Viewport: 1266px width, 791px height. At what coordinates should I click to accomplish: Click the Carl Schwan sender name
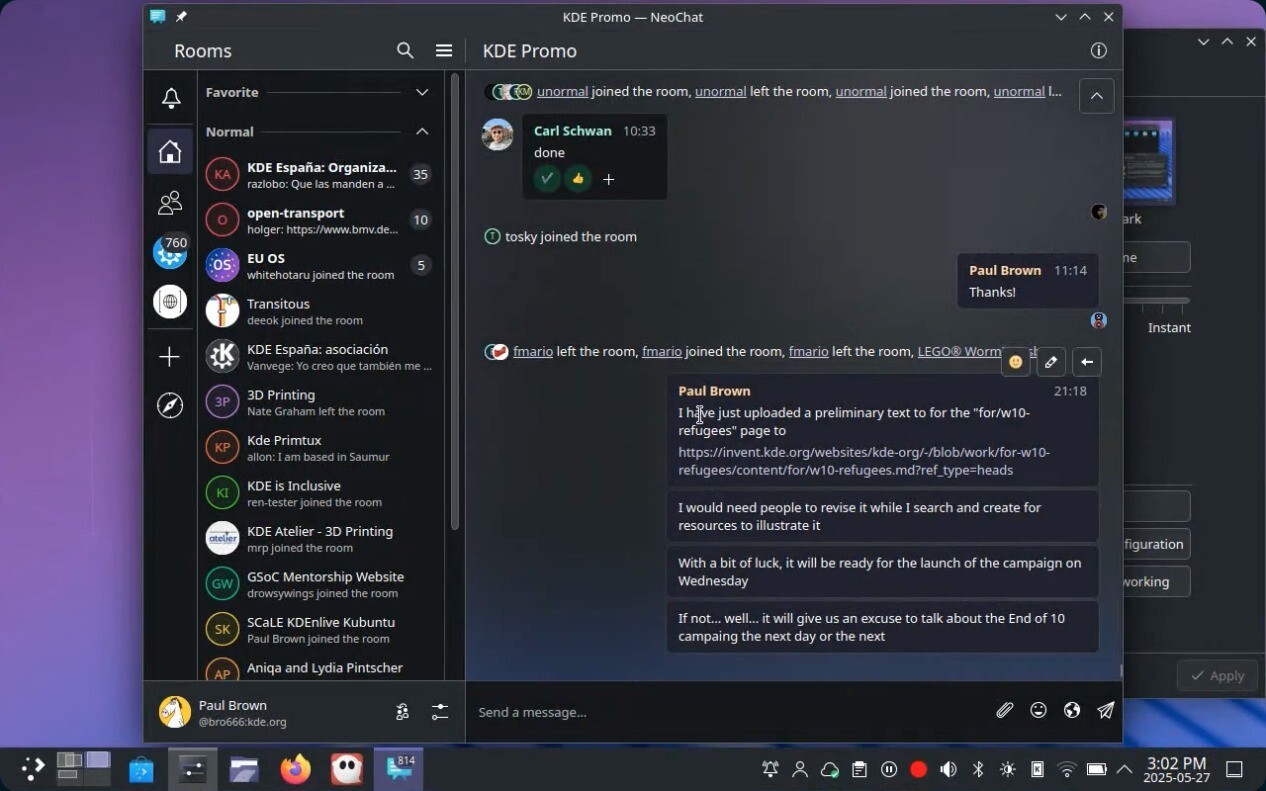pos(573,131)
